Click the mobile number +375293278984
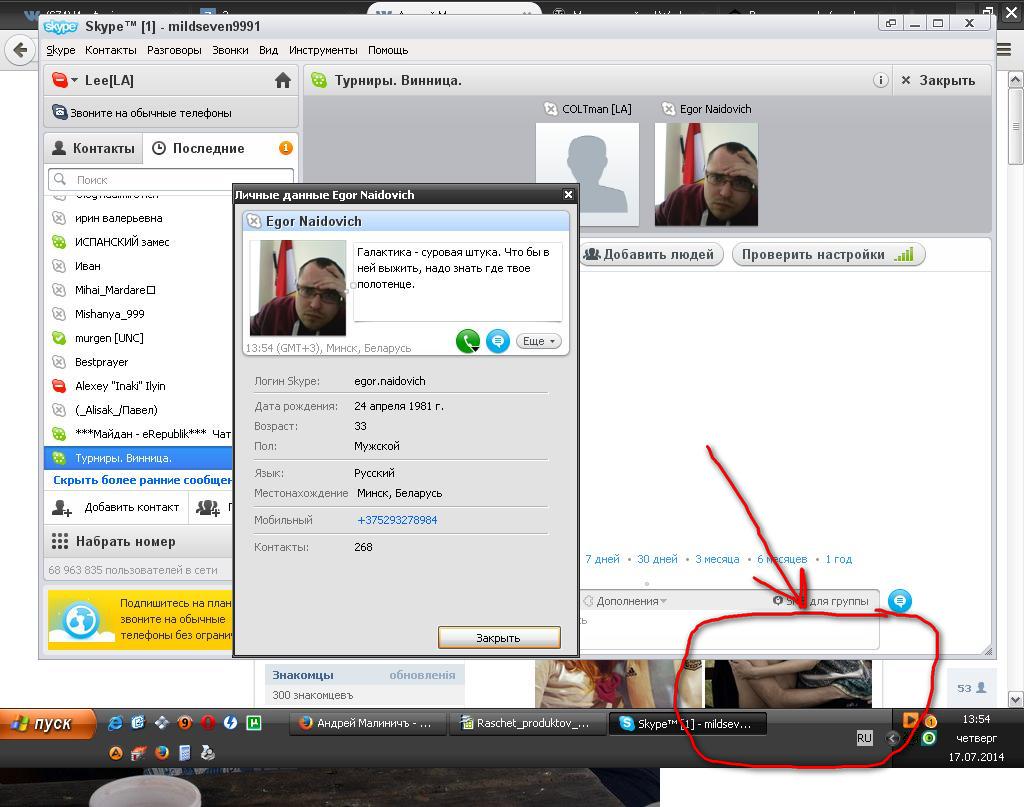The width and height of the screenshot is (1024, 807). coord(397,520)
